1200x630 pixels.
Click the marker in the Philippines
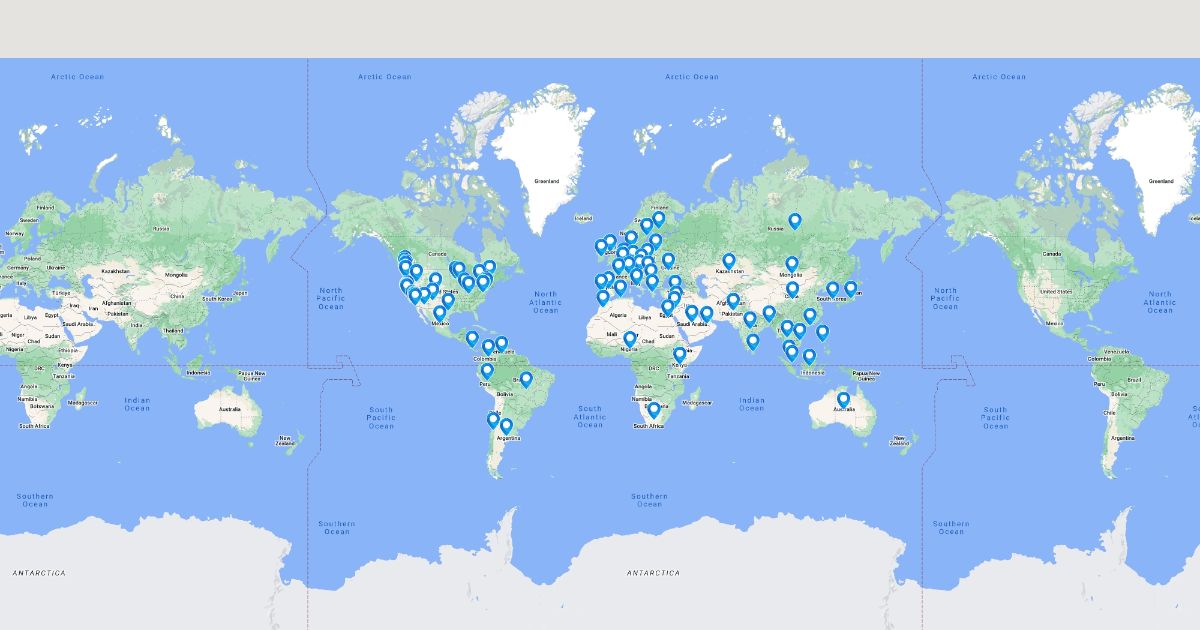[x=822, y=332]
